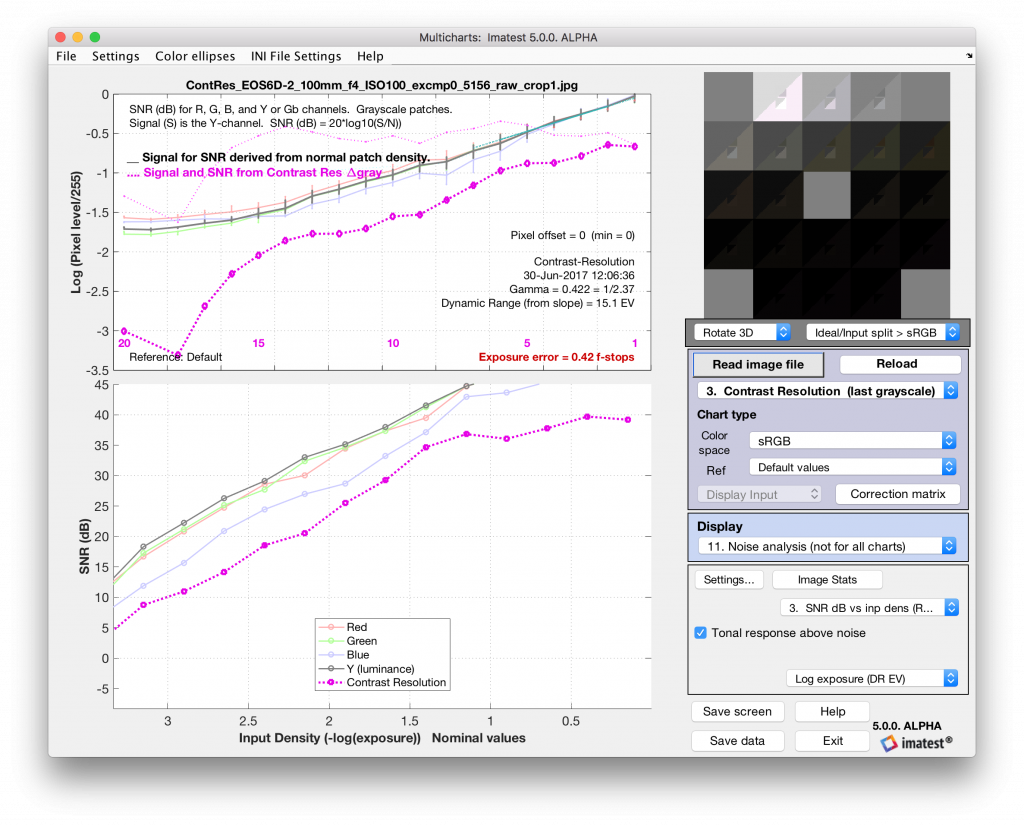Toggle Tonal response above noise checkbox
Viewport: 1024px width, 826px height.
pos(701,633)
